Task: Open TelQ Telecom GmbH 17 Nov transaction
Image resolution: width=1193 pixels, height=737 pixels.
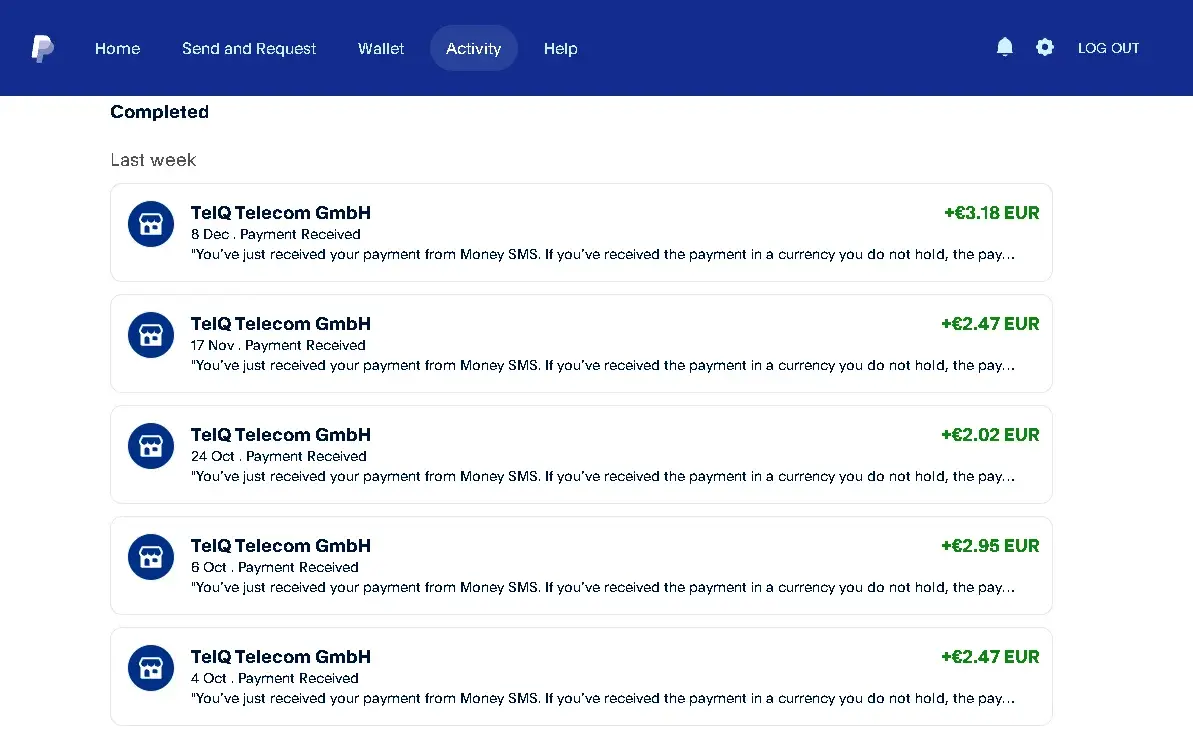Action: [581, 343]
